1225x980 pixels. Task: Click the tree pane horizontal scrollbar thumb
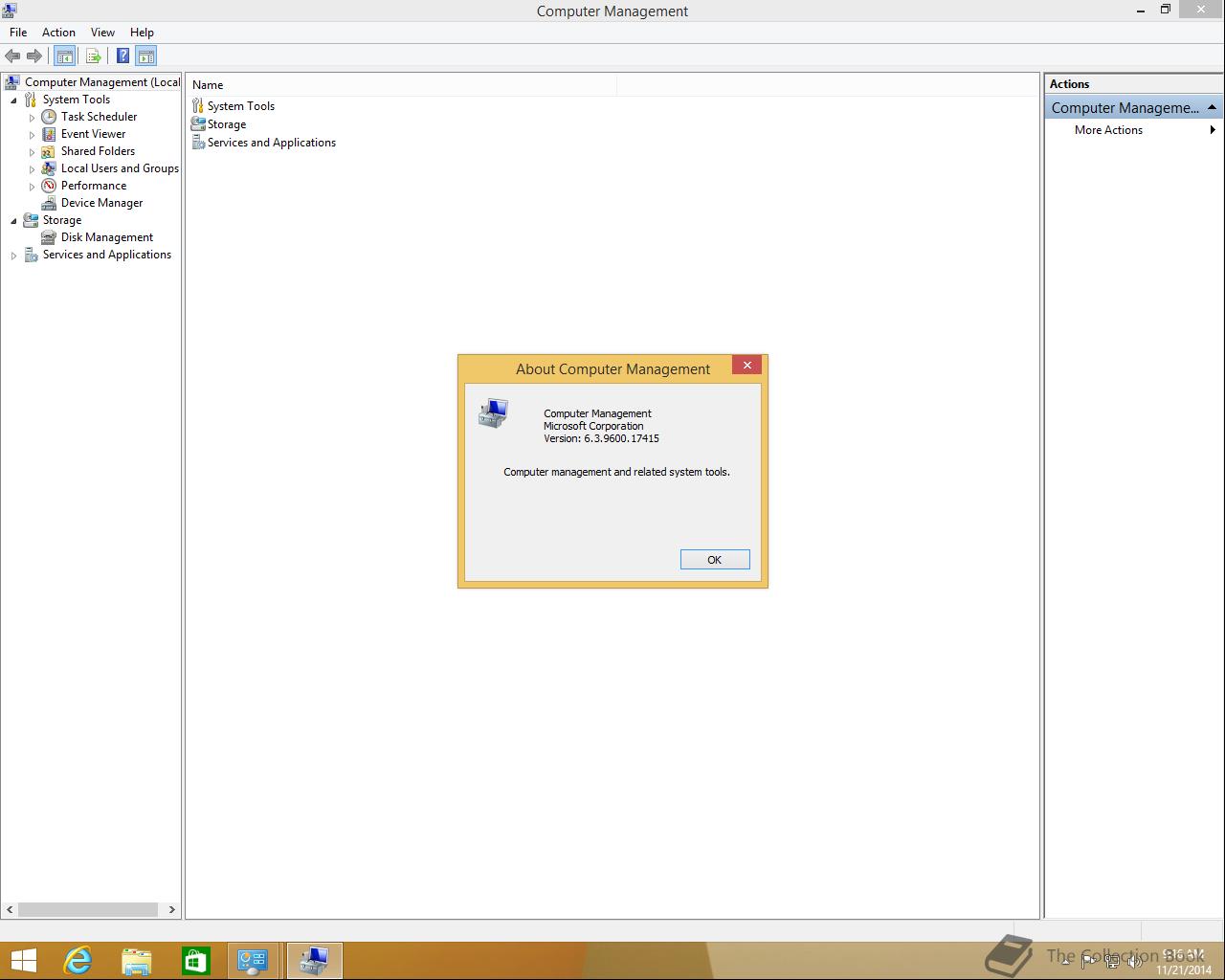88,909
